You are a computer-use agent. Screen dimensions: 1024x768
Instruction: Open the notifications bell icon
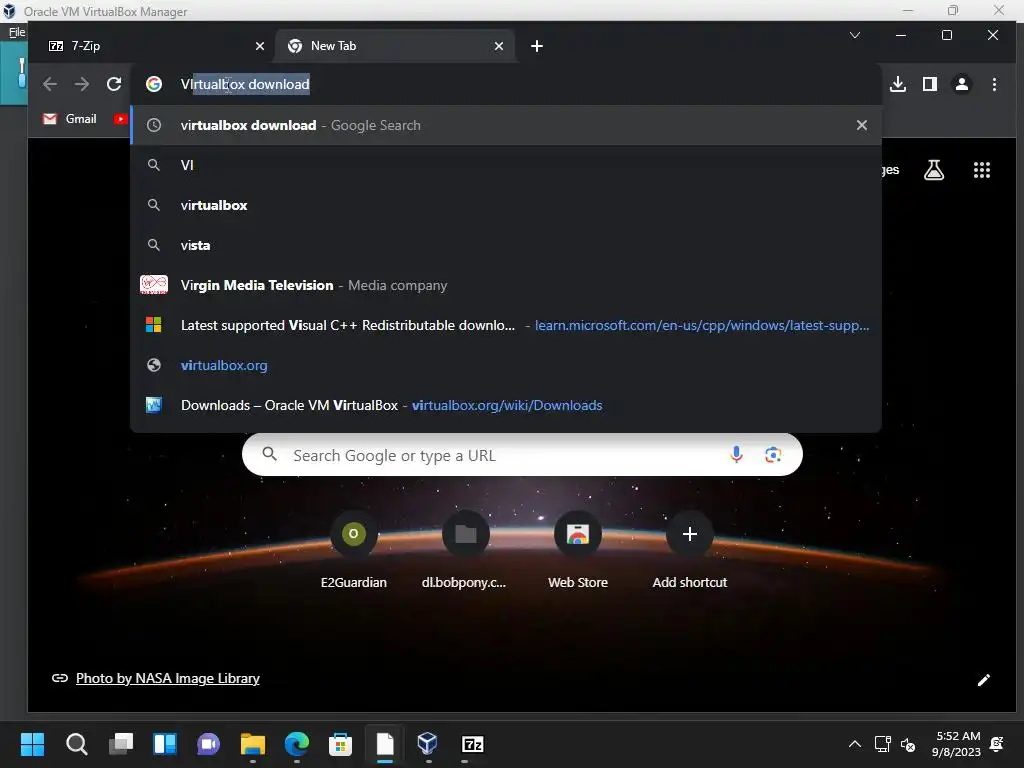point(997,744)
